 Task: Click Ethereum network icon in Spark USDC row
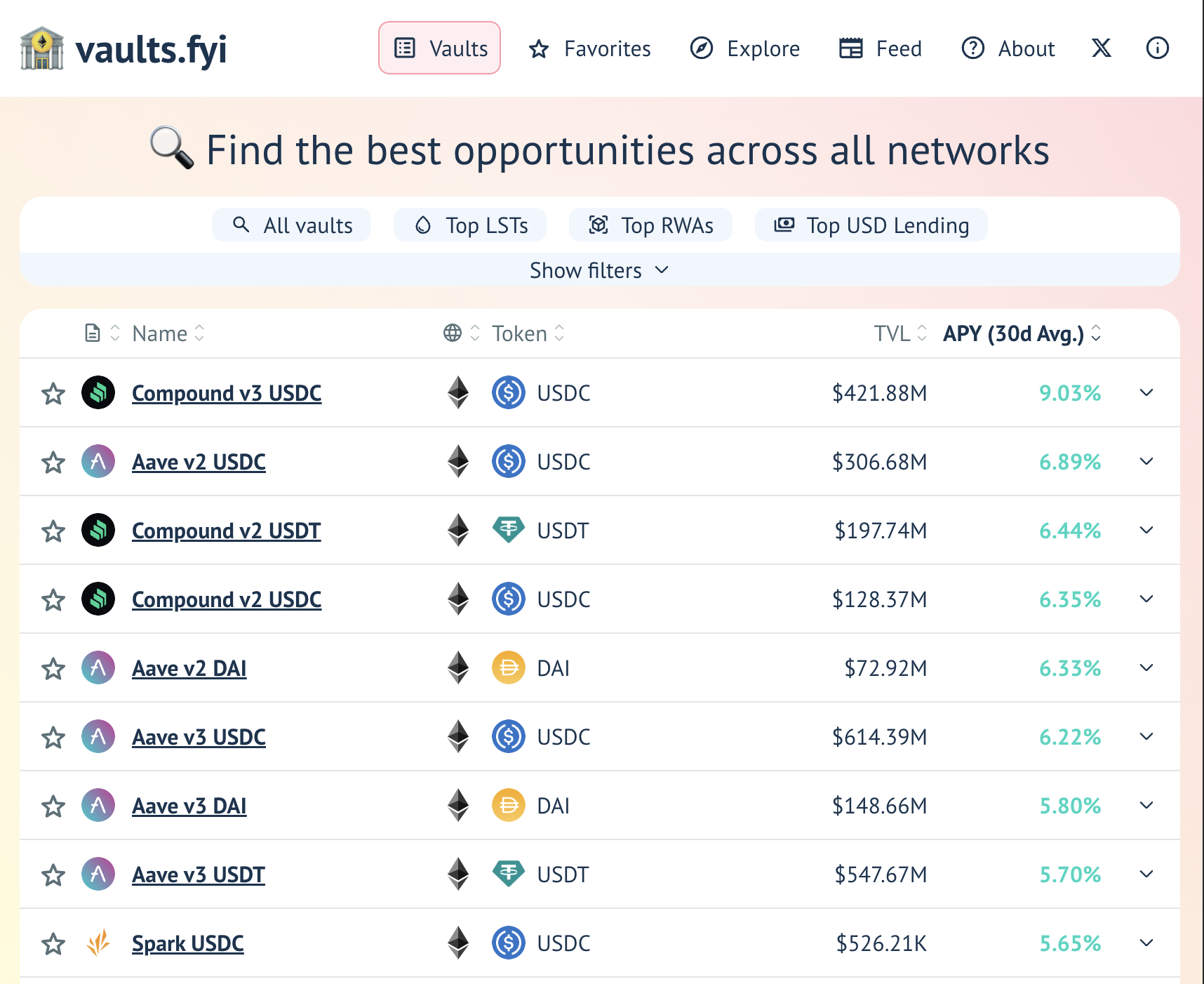(458, 943)
